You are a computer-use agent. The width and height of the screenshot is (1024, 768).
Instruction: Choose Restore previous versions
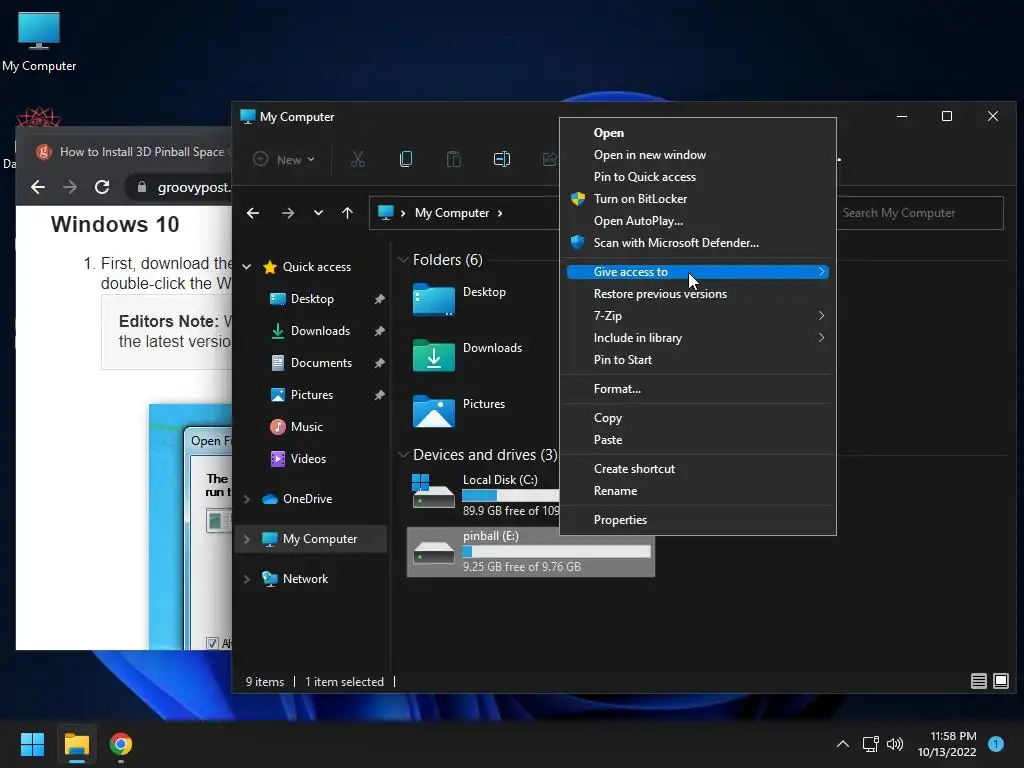(x=698, y=294)
